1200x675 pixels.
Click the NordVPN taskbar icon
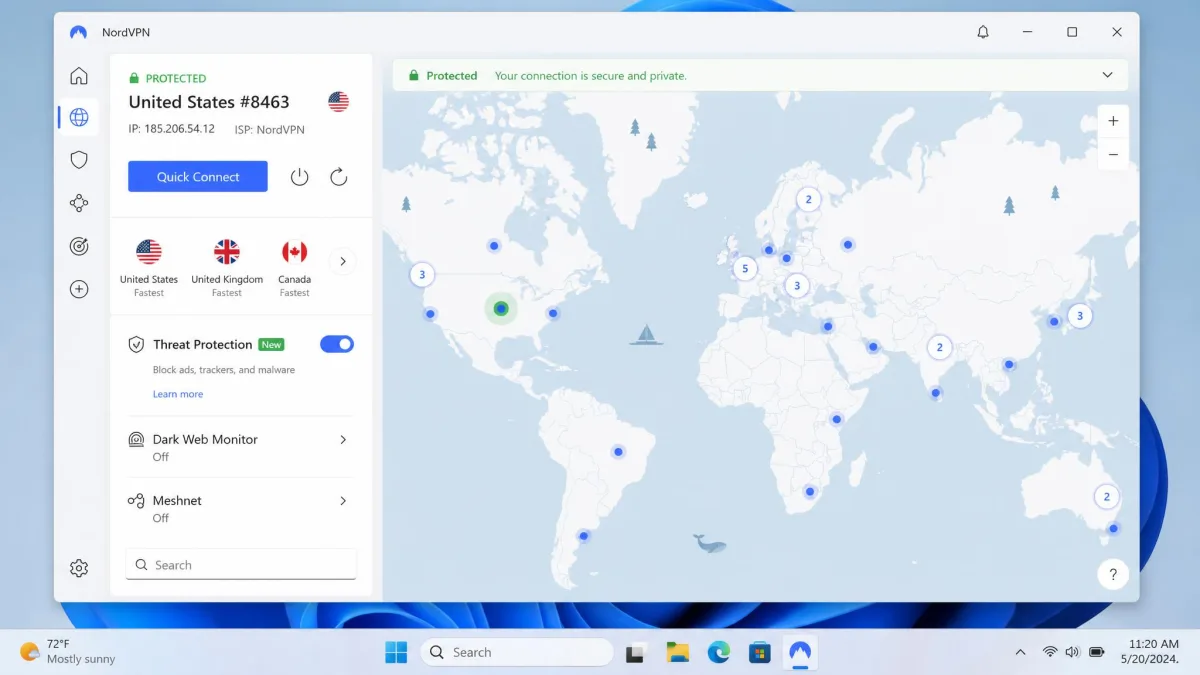(x=800, y=652)
